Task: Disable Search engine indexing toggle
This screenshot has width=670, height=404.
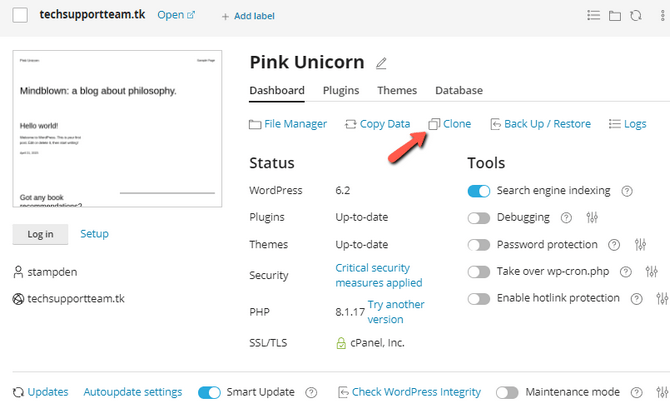Action: click(479, 191)
